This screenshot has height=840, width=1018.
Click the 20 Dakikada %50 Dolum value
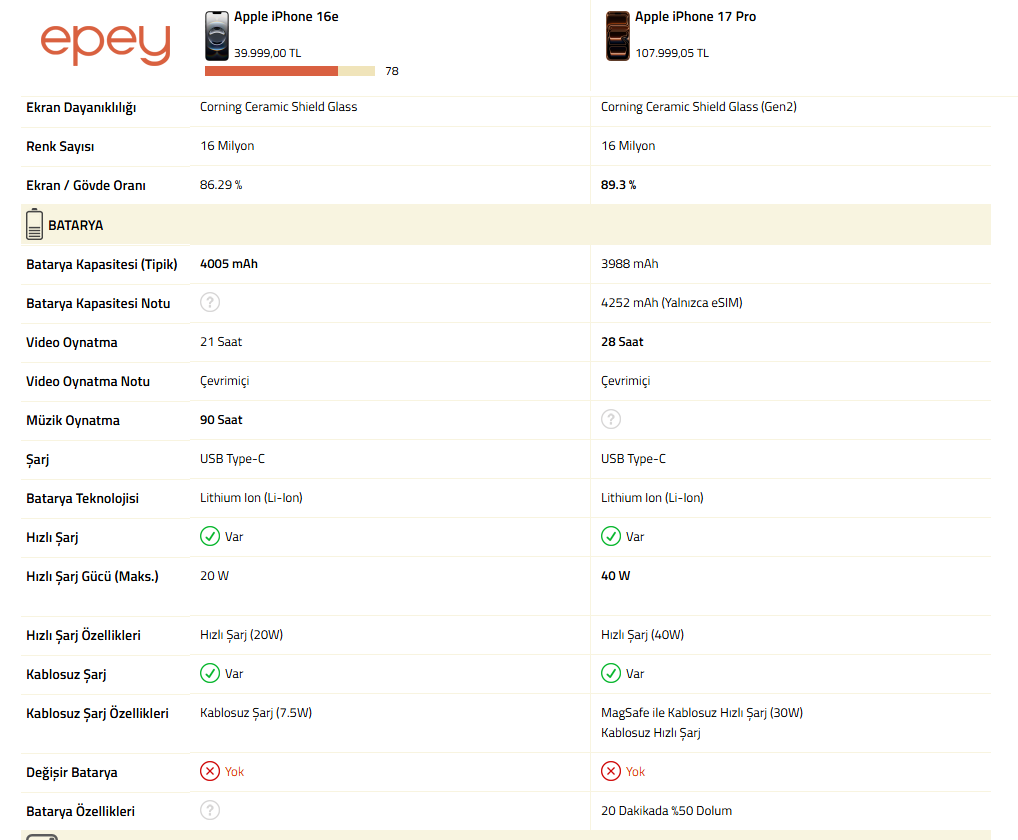[666, 810]
